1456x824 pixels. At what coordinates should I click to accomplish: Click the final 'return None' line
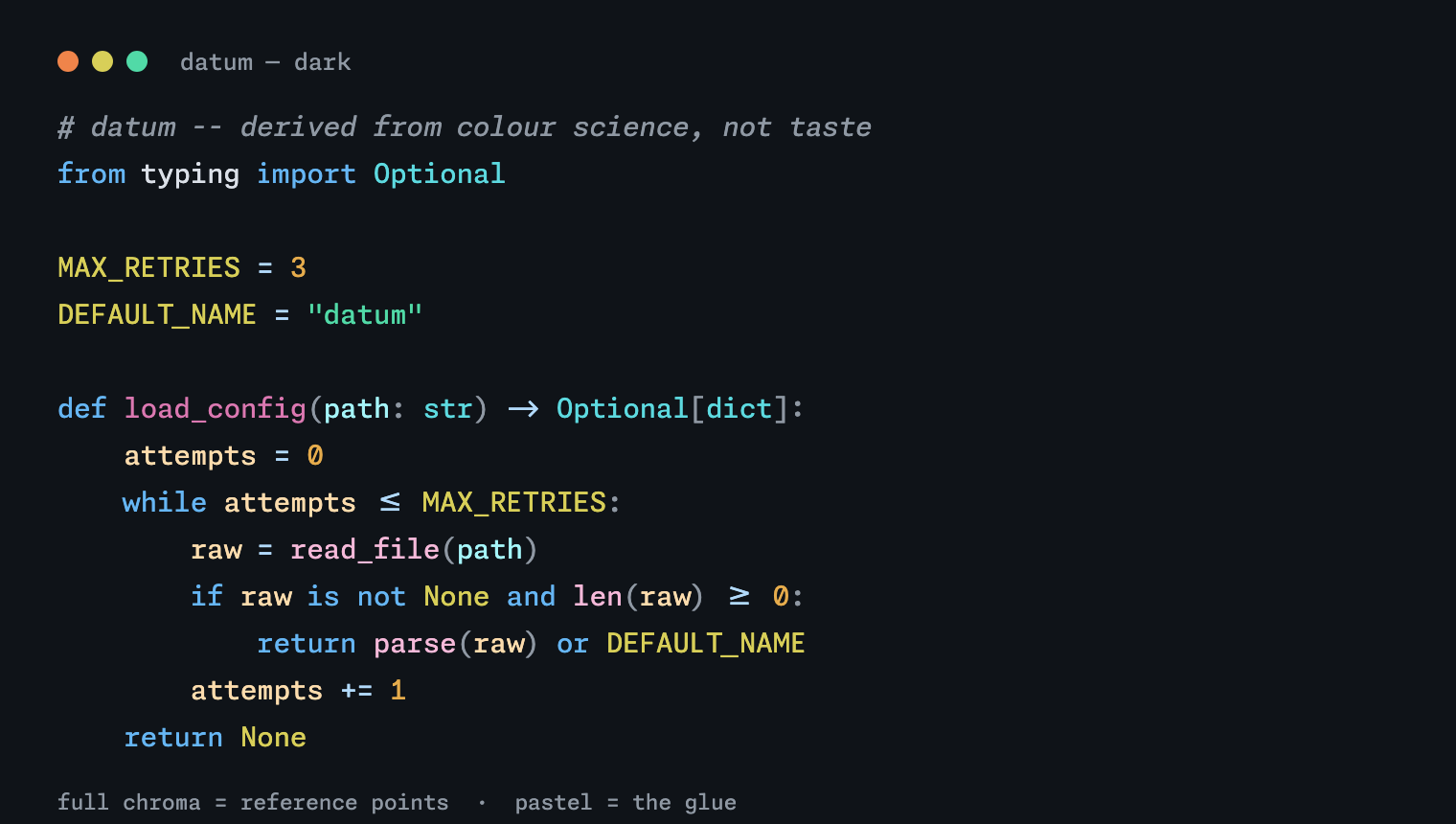[216, 738]
